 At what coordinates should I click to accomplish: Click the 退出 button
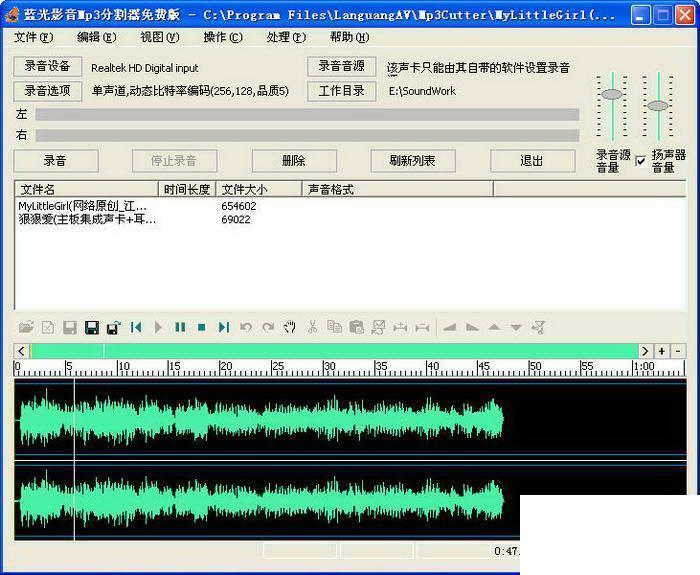(x=532, y=161)
